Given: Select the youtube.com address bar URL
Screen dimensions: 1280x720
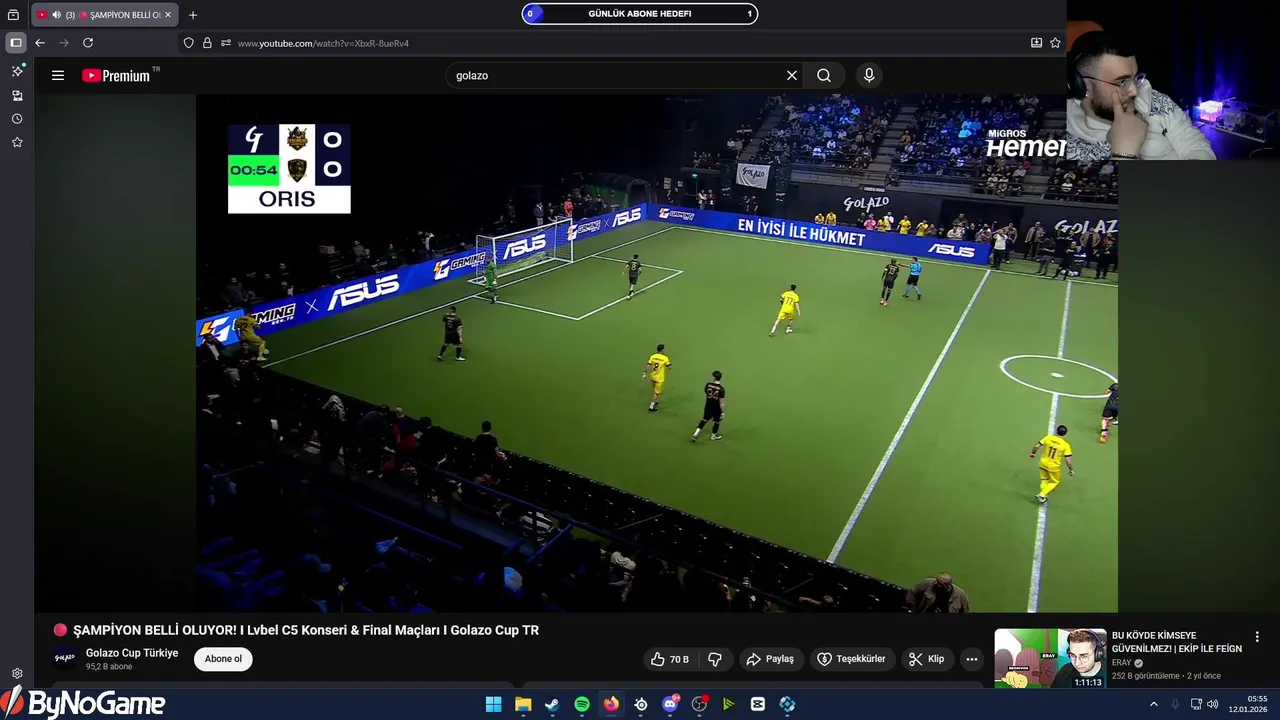Looking at the screenshot, I should (323, 43).
